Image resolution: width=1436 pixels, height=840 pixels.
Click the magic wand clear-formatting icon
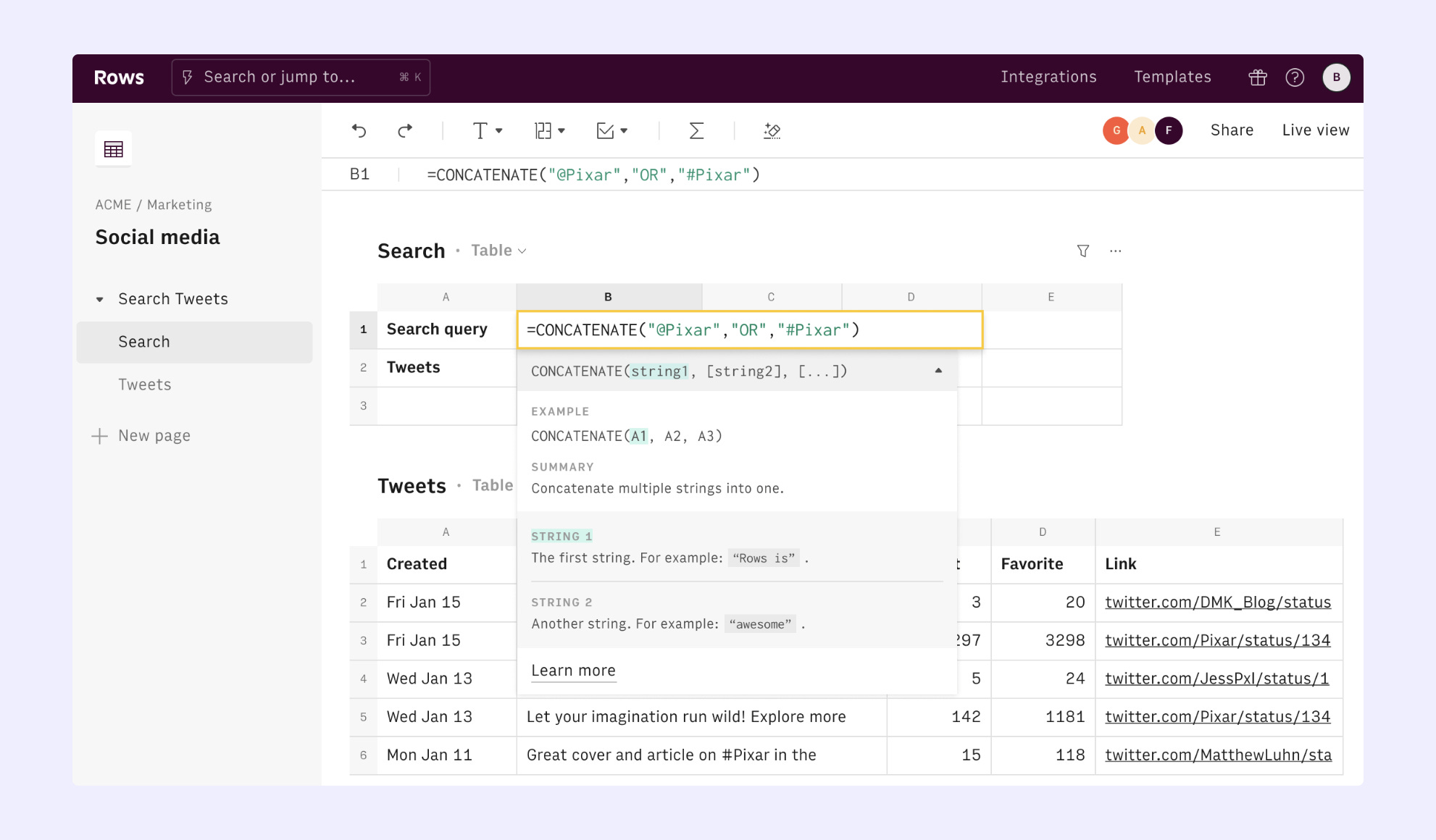[772, 130]
